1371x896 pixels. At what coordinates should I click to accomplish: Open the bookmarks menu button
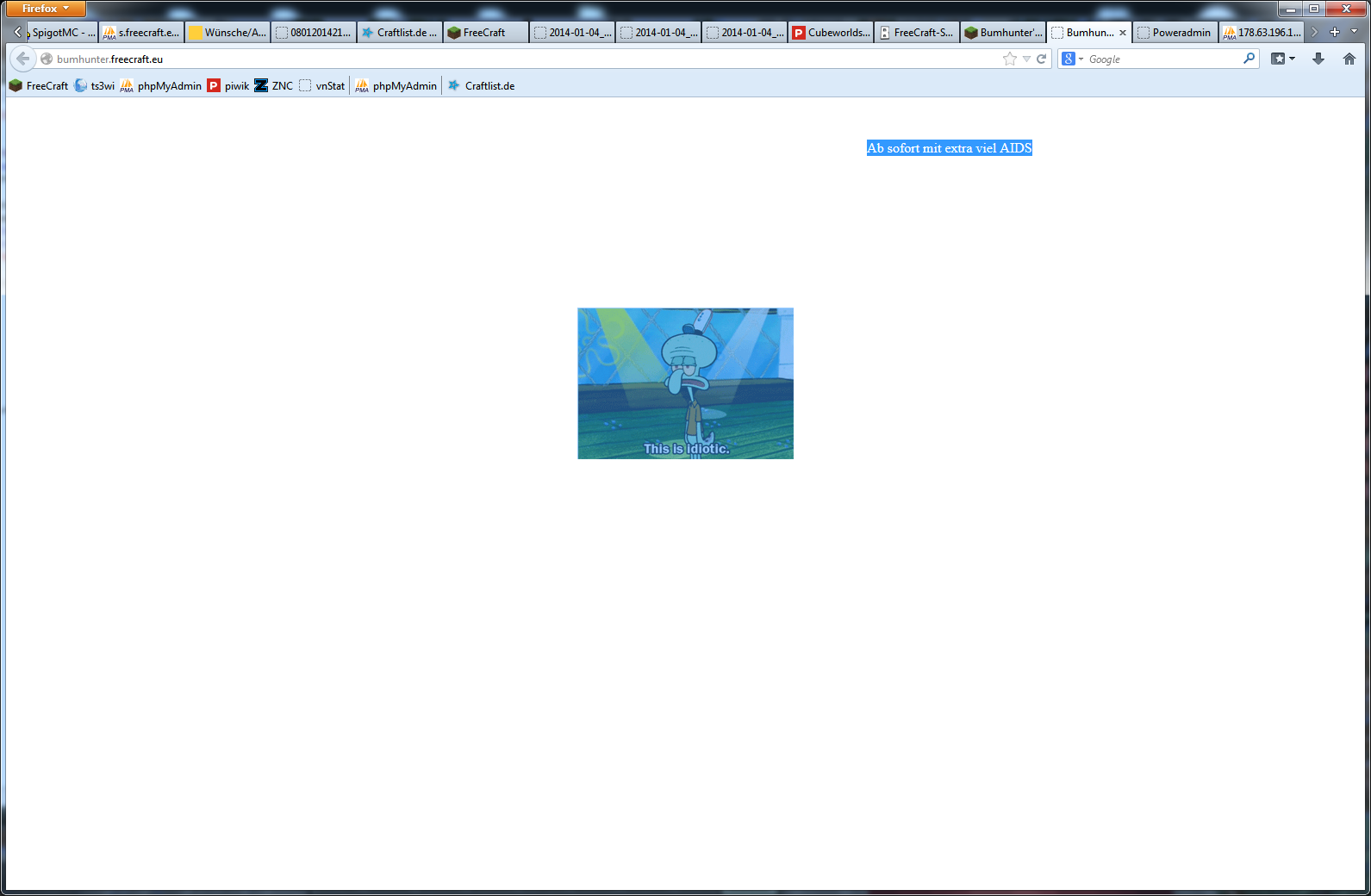pos(1283,59)
